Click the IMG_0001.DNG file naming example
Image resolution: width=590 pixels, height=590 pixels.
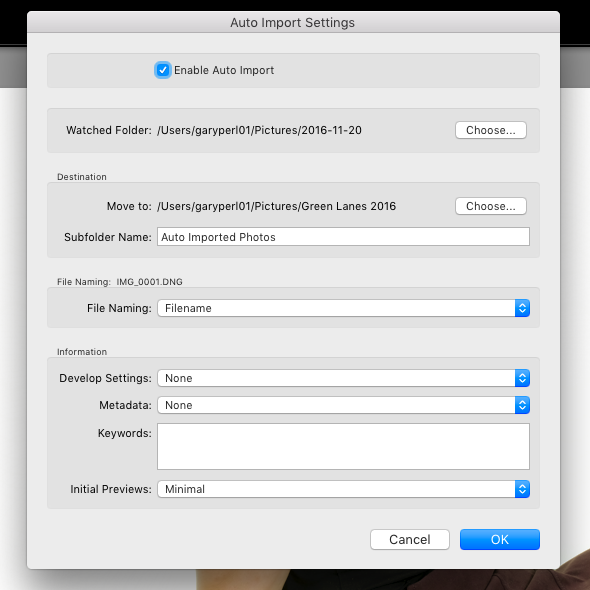149,282
